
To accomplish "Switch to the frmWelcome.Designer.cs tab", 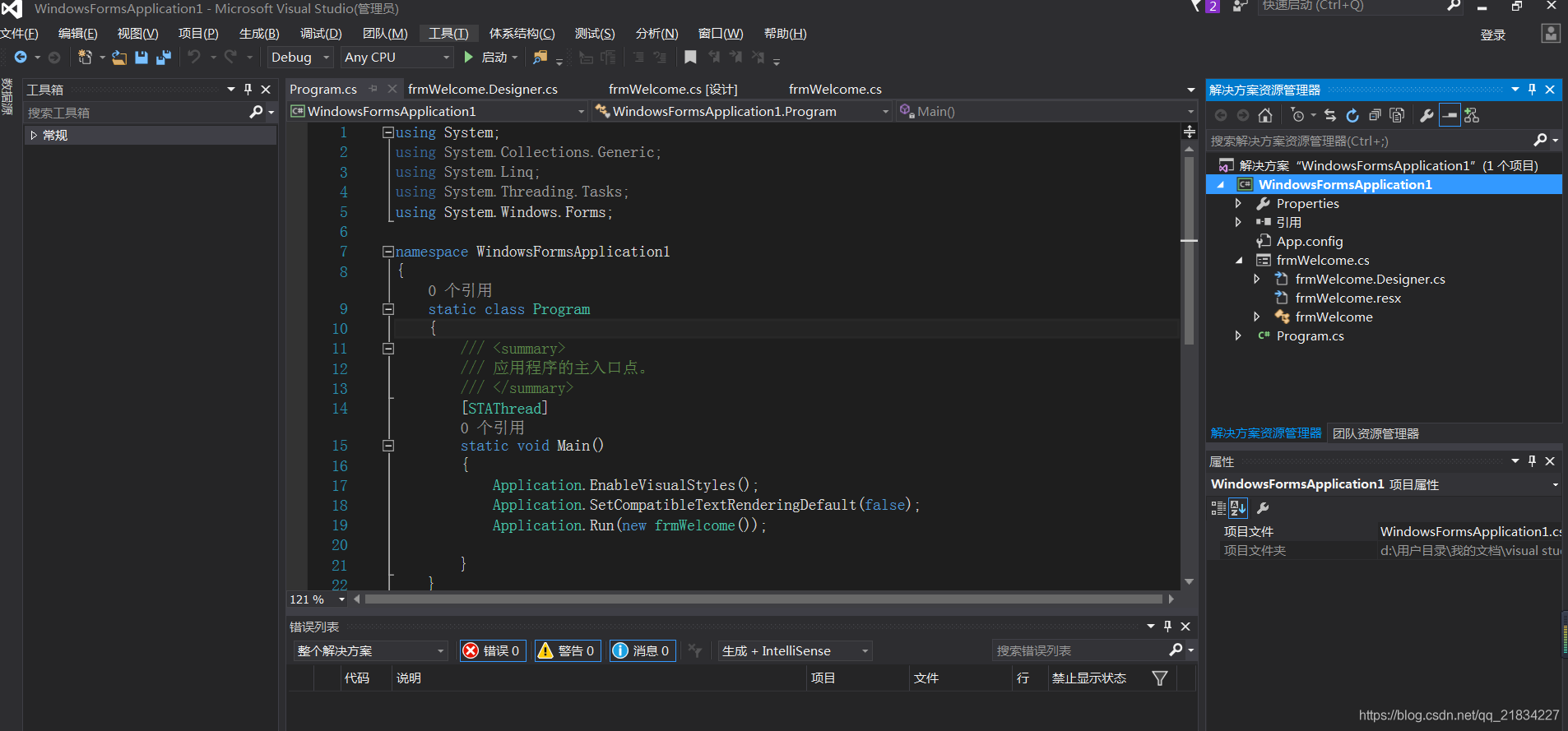I will (x=483, y=89).
